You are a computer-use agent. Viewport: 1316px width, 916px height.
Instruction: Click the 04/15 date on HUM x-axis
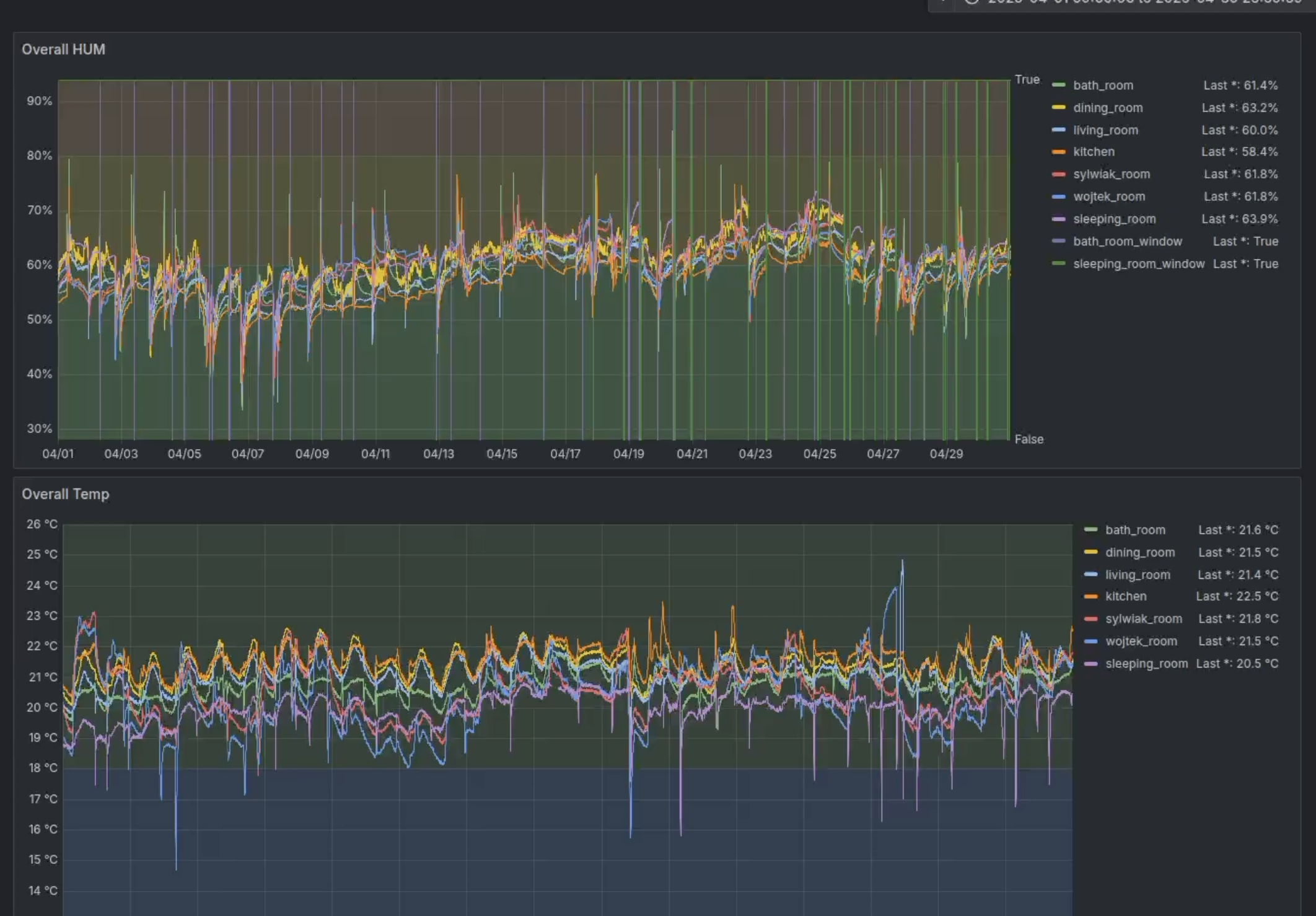(x=501, y=454)
